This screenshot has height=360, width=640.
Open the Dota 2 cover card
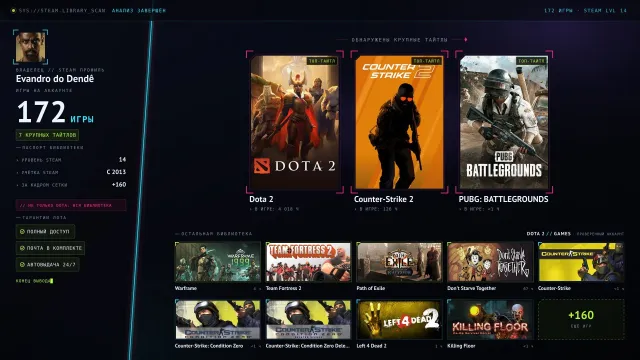point(295,122)
